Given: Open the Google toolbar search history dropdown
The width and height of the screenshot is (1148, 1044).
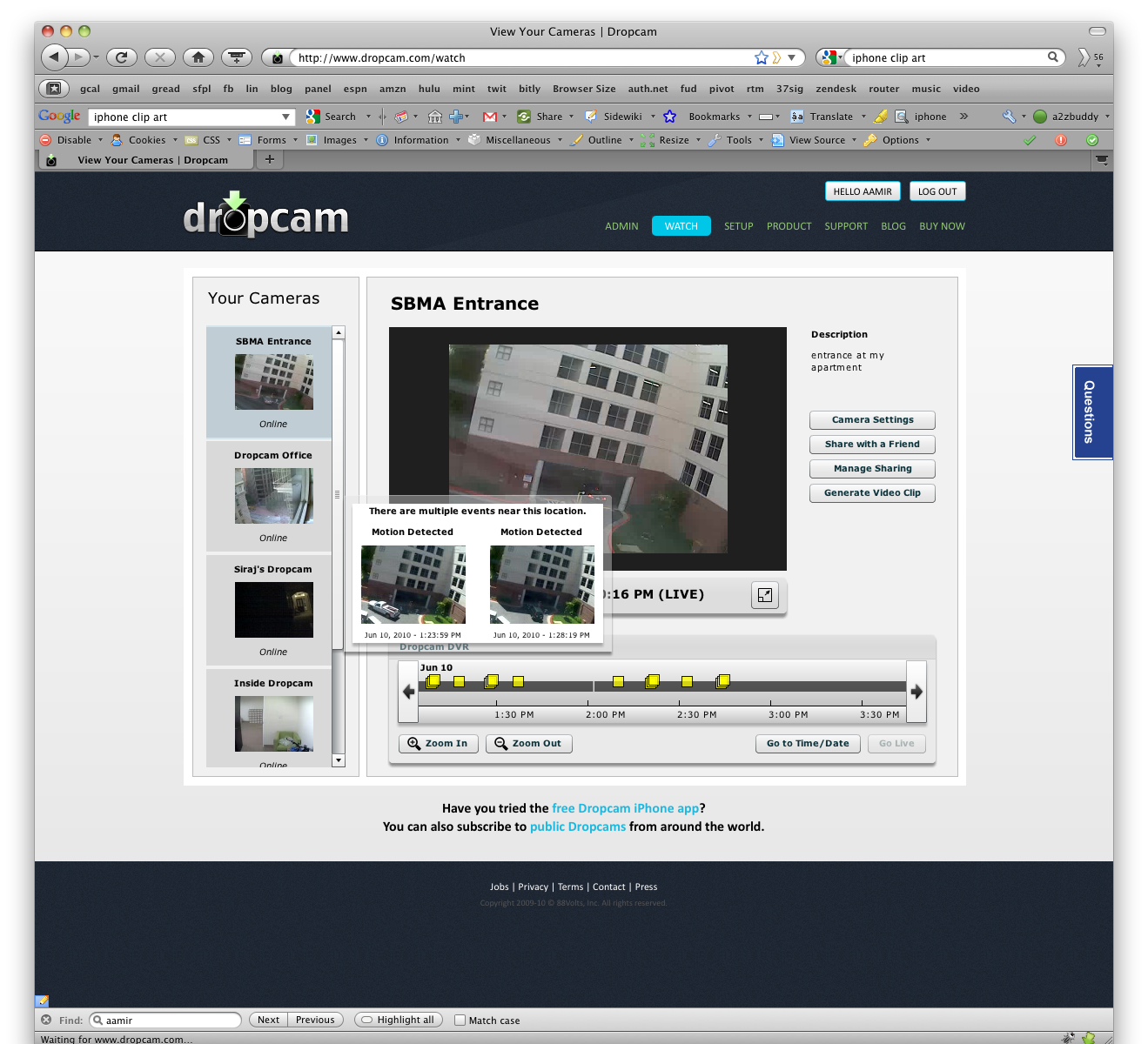Looking at the screenshot, I should pyautogui.click(x=285, y=117).
